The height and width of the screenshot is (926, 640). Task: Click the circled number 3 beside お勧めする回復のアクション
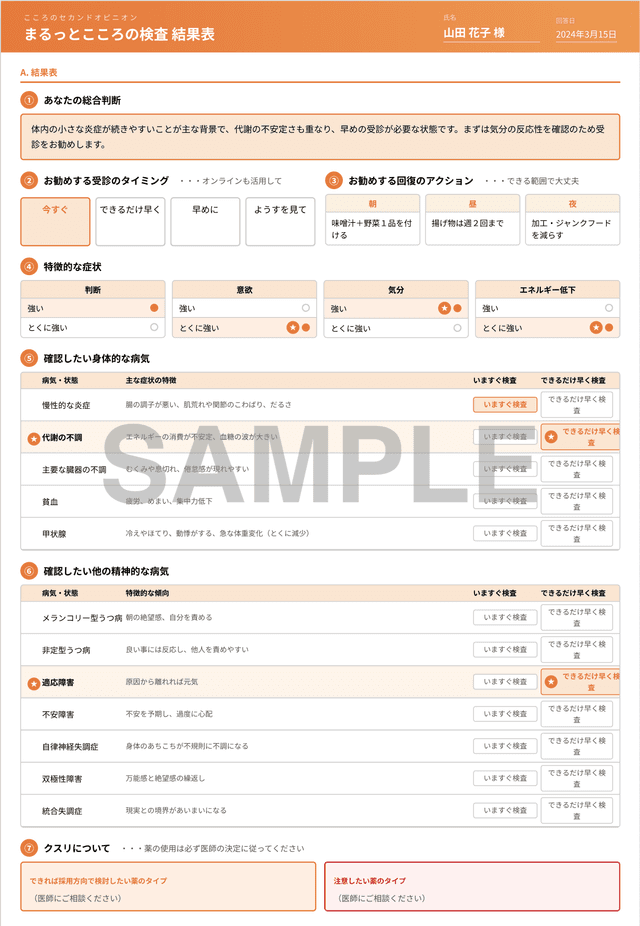[334, 180]
